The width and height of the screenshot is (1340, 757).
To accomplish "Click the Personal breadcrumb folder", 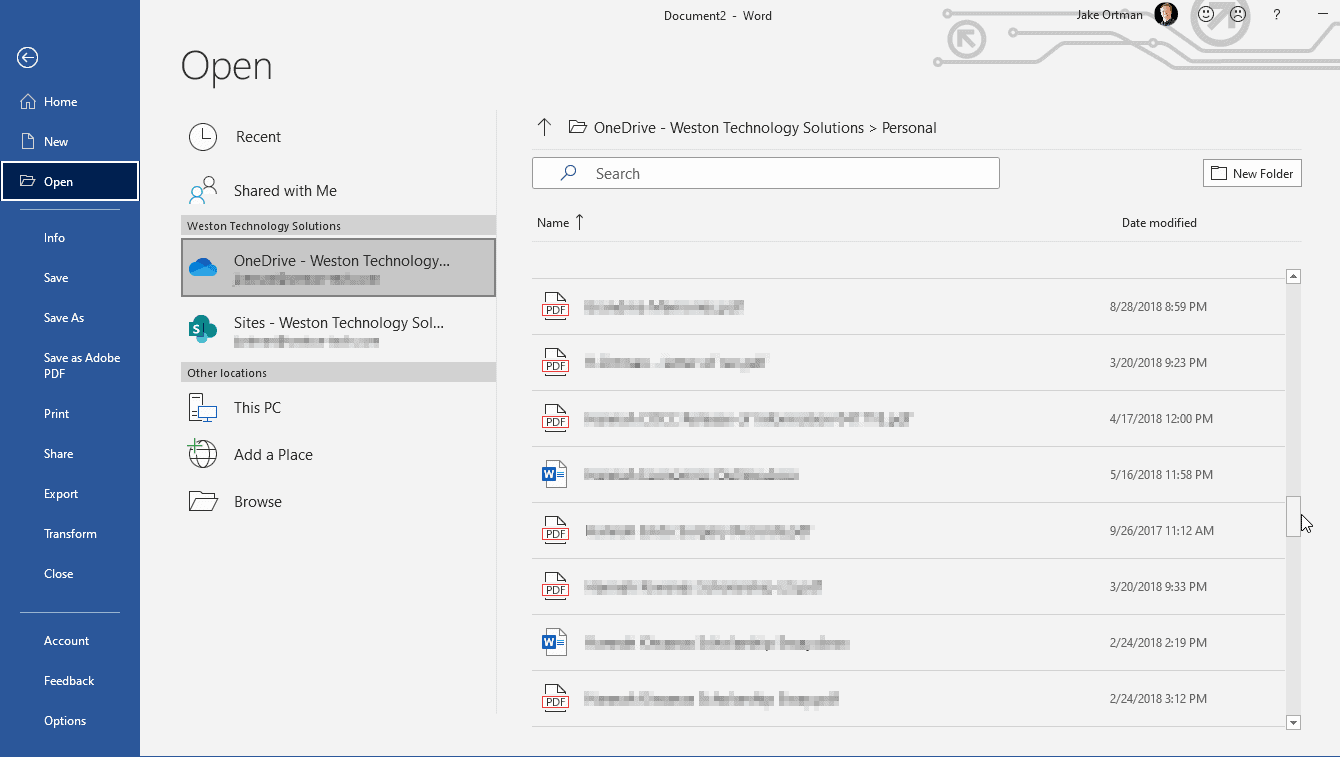I will (909, 128).
